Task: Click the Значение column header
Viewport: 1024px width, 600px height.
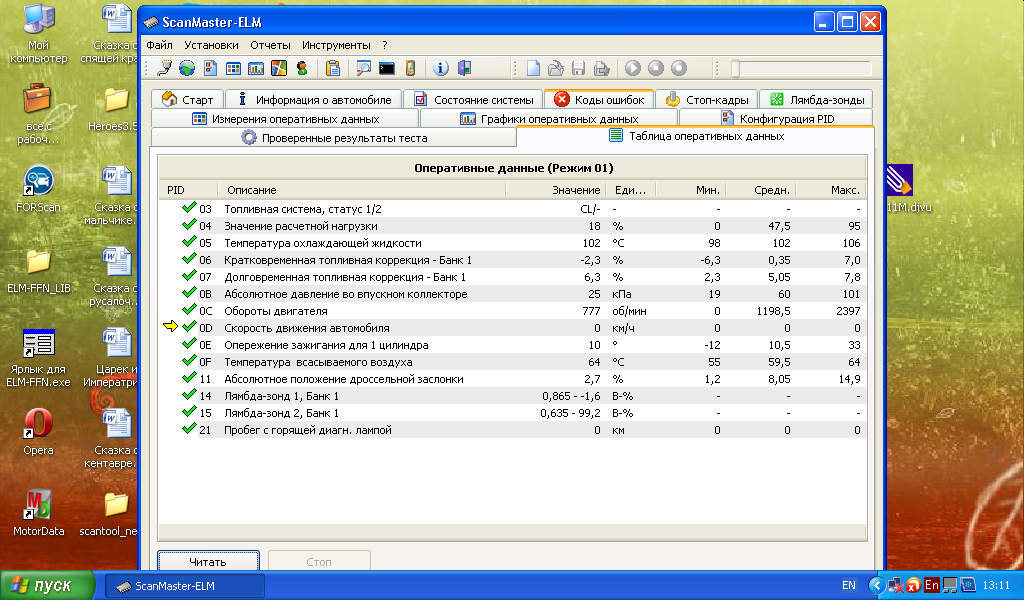Action: 556,190
